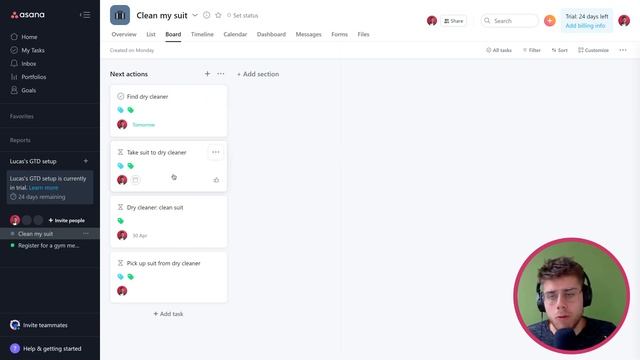The height and width of the screenshot is (360, 640).
Task: Click Add section on the board
Action: (258, 74)
